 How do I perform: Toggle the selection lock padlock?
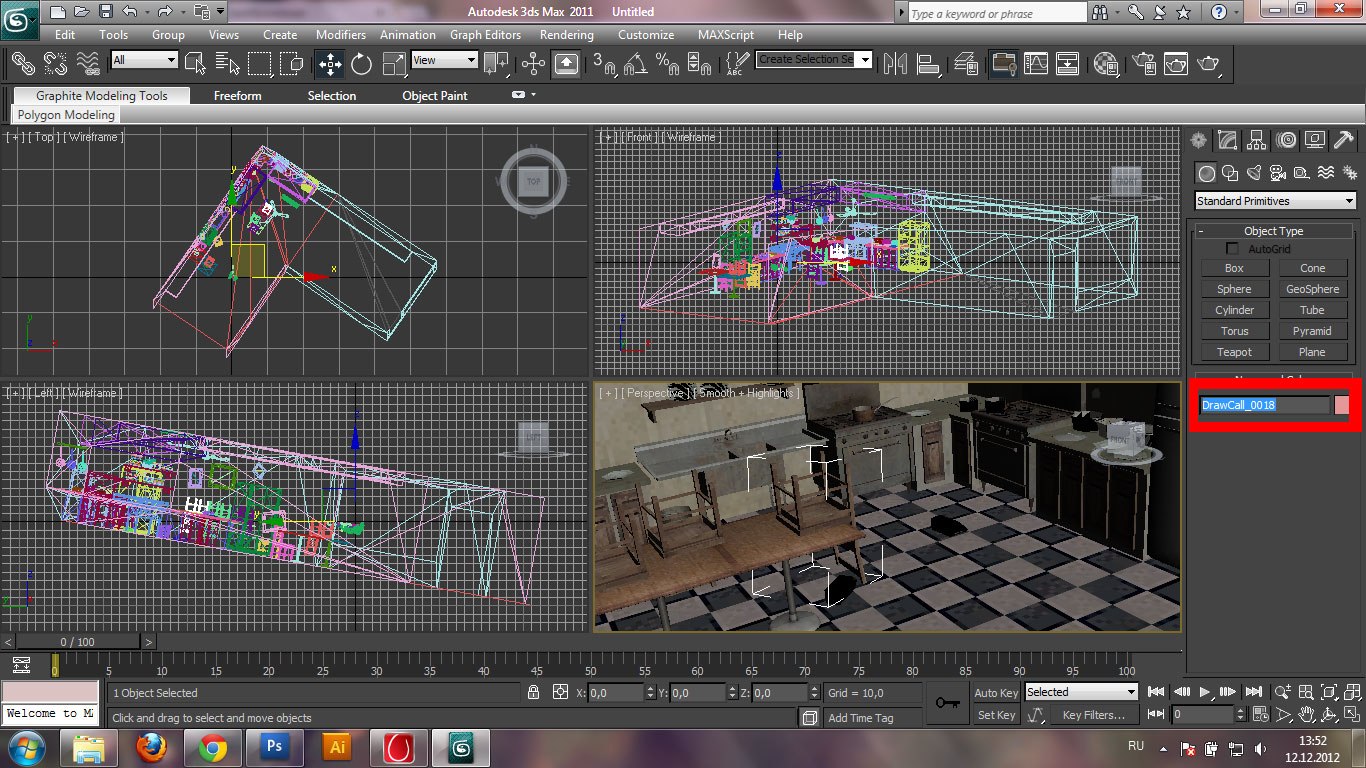pyautogui.click(x=533, y=692)
